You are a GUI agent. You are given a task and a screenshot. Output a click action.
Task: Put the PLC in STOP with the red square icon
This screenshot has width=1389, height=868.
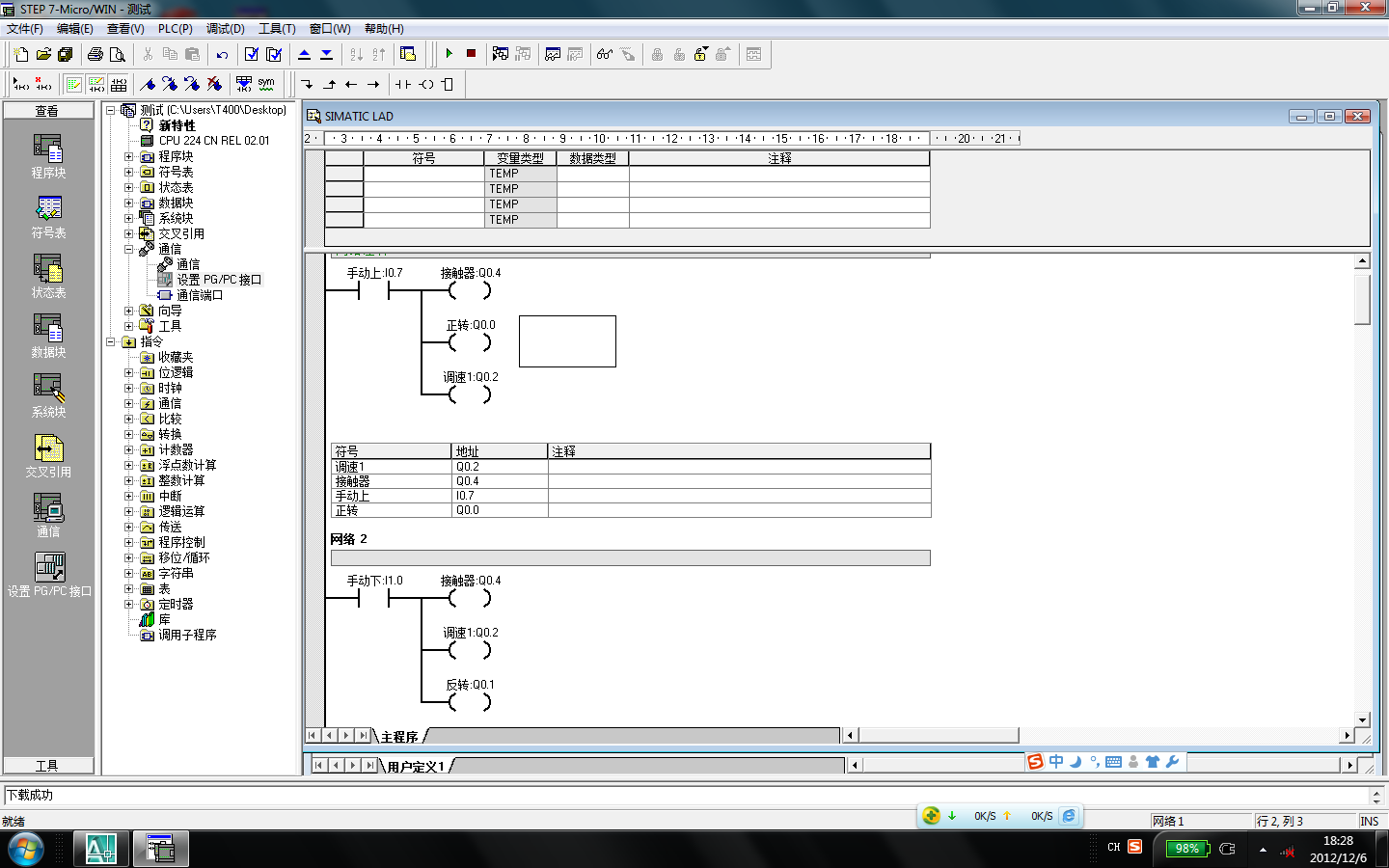click(x=472, y=54)
